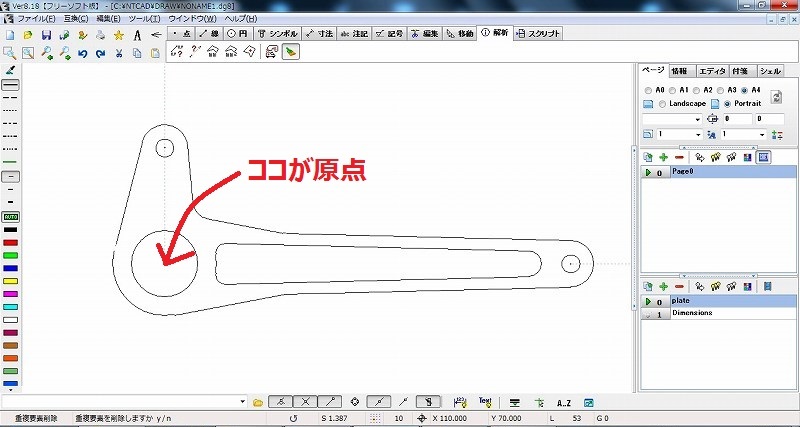
Task: Click the yellow star icon in toolbar
Action: [x=119, y=35]
